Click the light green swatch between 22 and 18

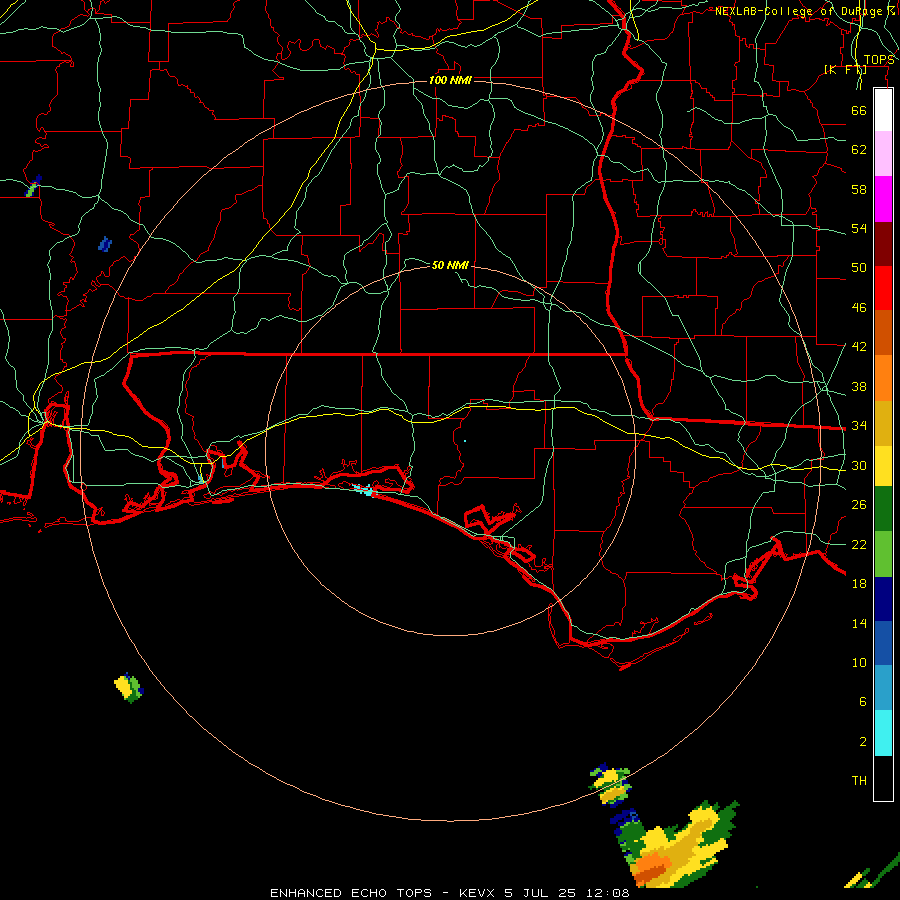[x=883, y=554]
